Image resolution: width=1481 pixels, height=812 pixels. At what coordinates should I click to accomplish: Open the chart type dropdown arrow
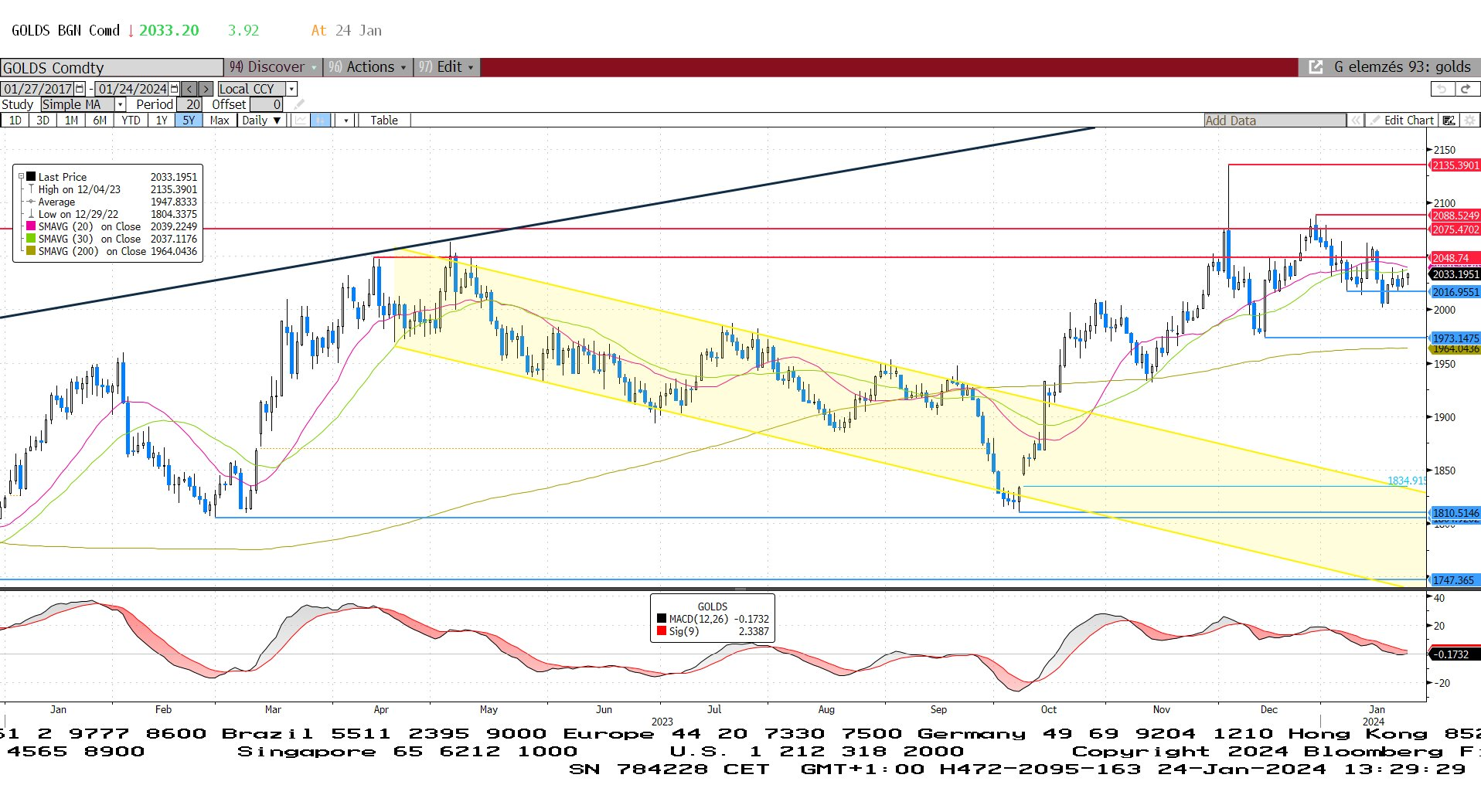tap(346, 121)
